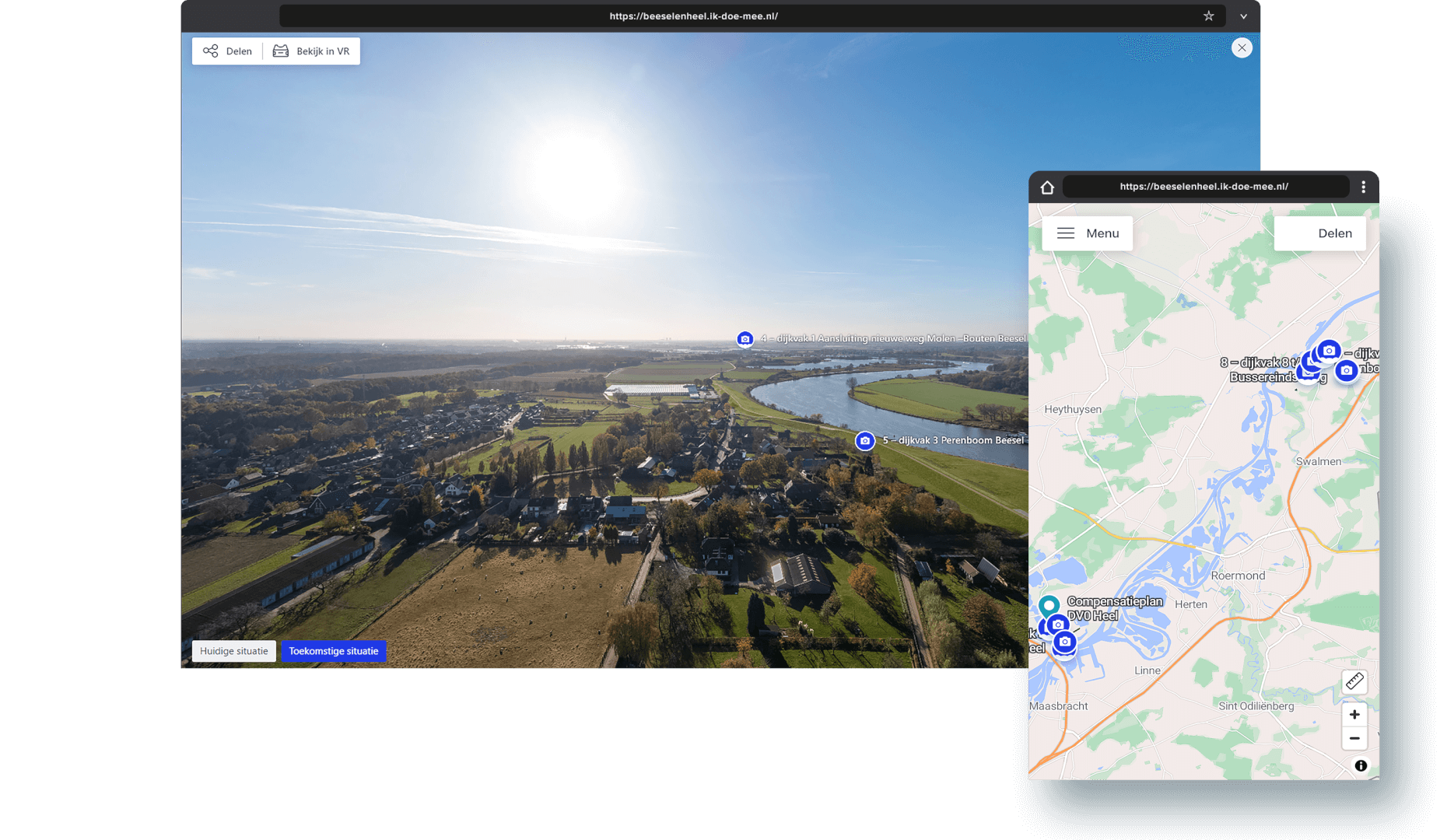Open the mobile browser three-dot menu
This screenshot has width=1440, height=840.
click(x=1363, y=187)
